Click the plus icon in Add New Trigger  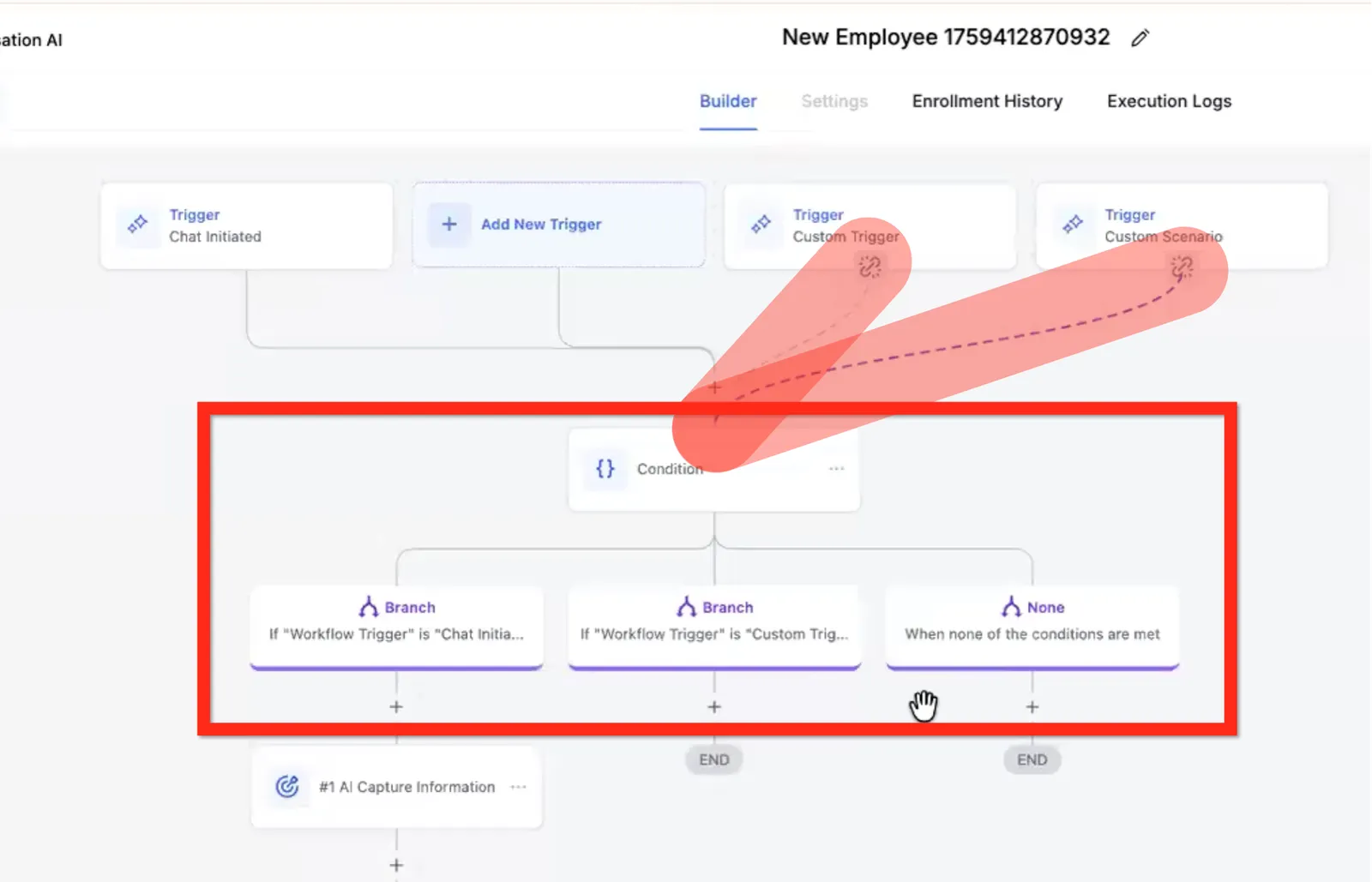click(x=449, y=224)
